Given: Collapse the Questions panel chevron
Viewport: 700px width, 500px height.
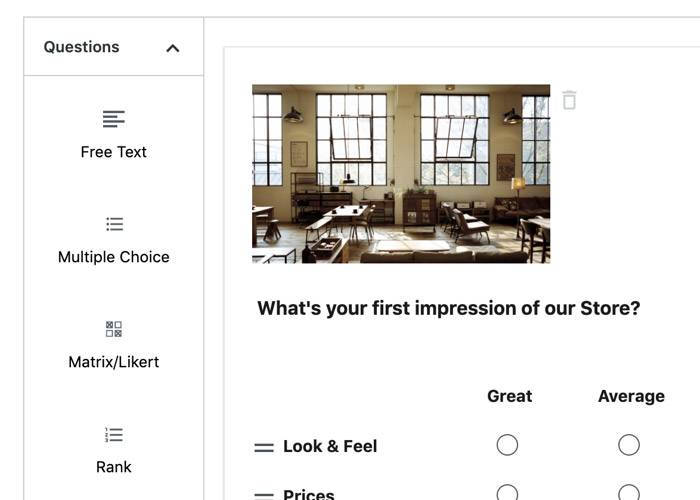Looking at the screenshot, I should click(x=173, y=48).
